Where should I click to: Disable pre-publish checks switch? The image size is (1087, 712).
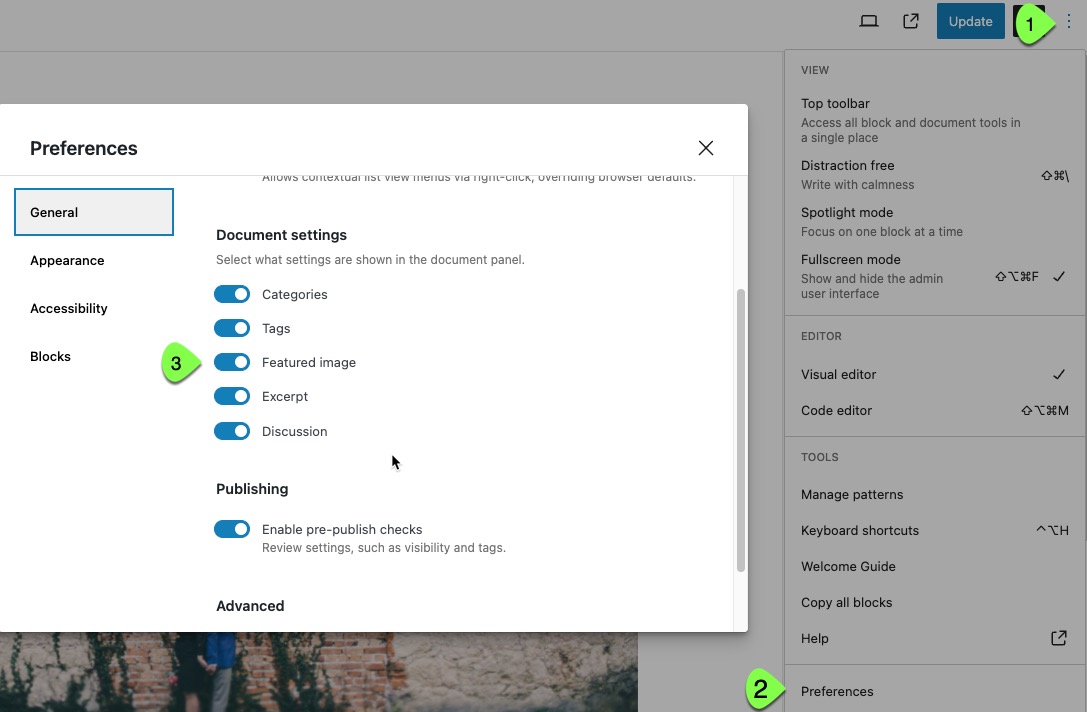tap(232, 529)
